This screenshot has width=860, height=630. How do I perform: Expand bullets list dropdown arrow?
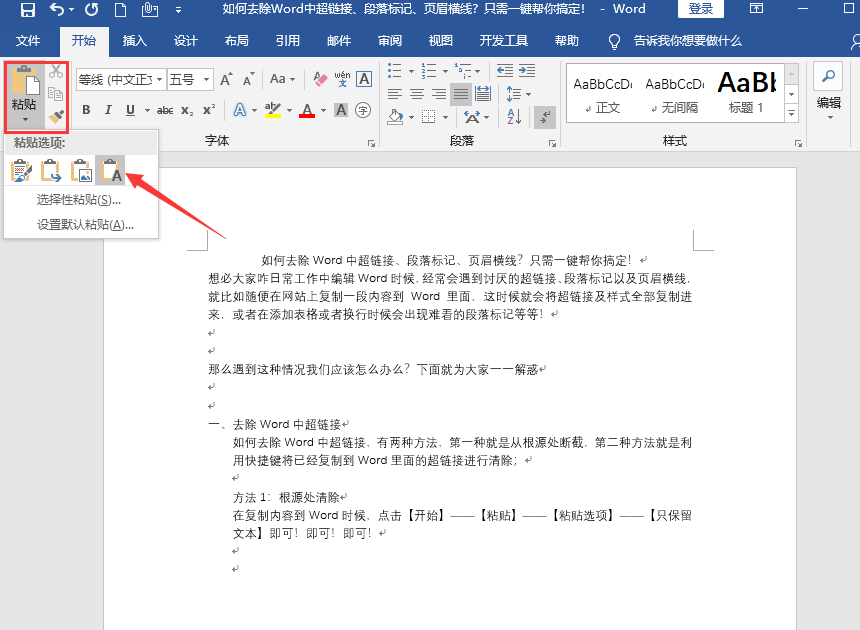pyautogui.click(x=411, y=71)
